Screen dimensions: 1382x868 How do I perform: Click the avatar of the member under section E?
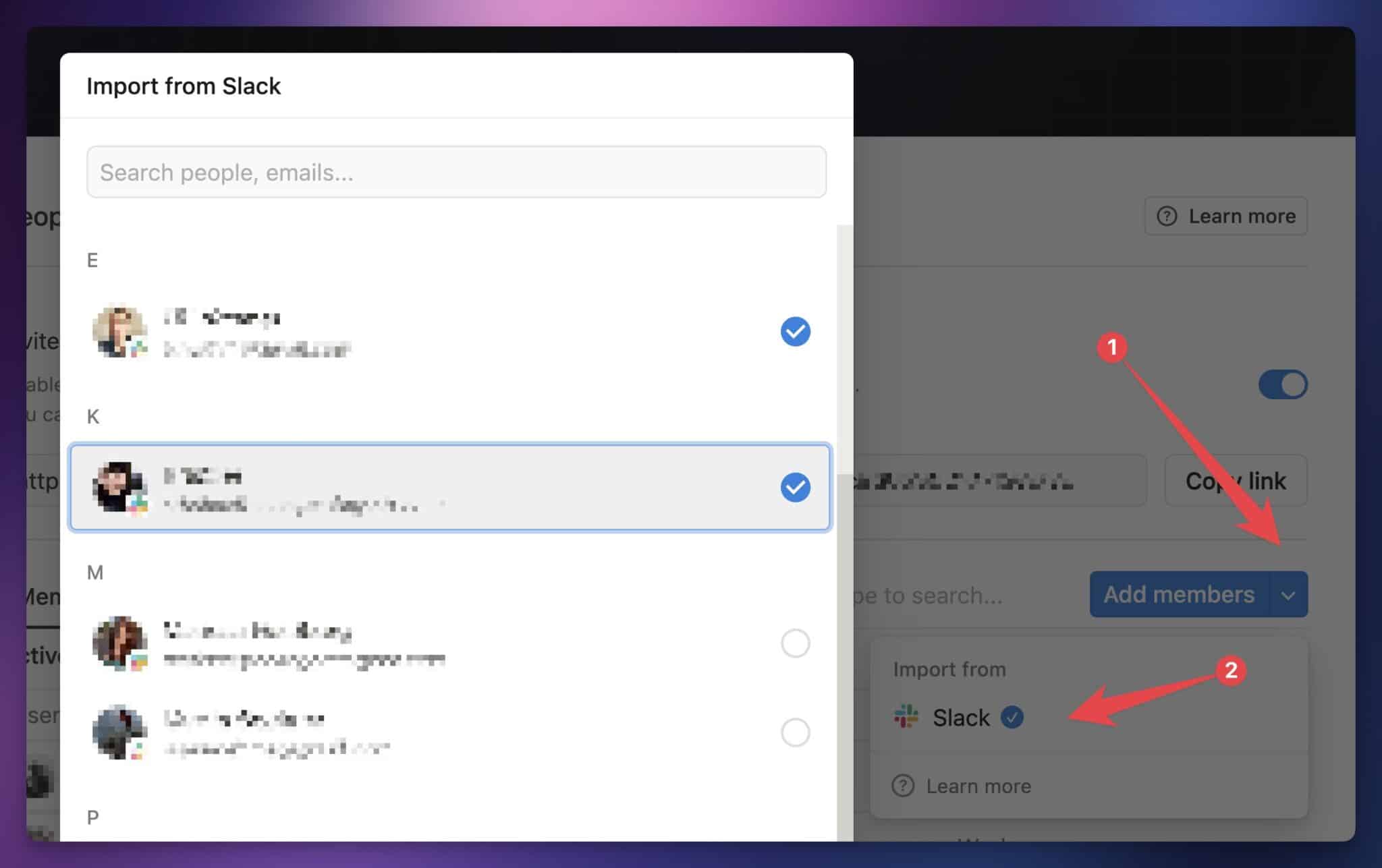pyautogui.click(x=120, y=331)
